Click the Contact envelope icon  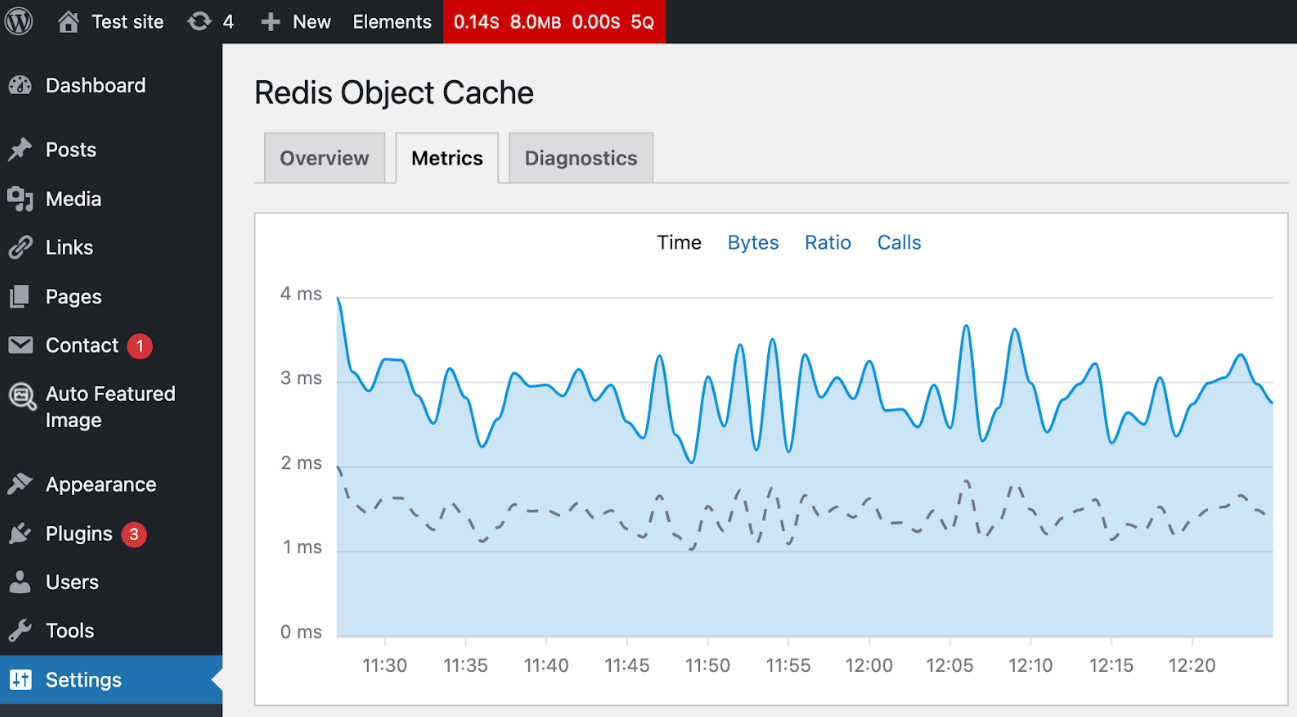tap(20, 345)
